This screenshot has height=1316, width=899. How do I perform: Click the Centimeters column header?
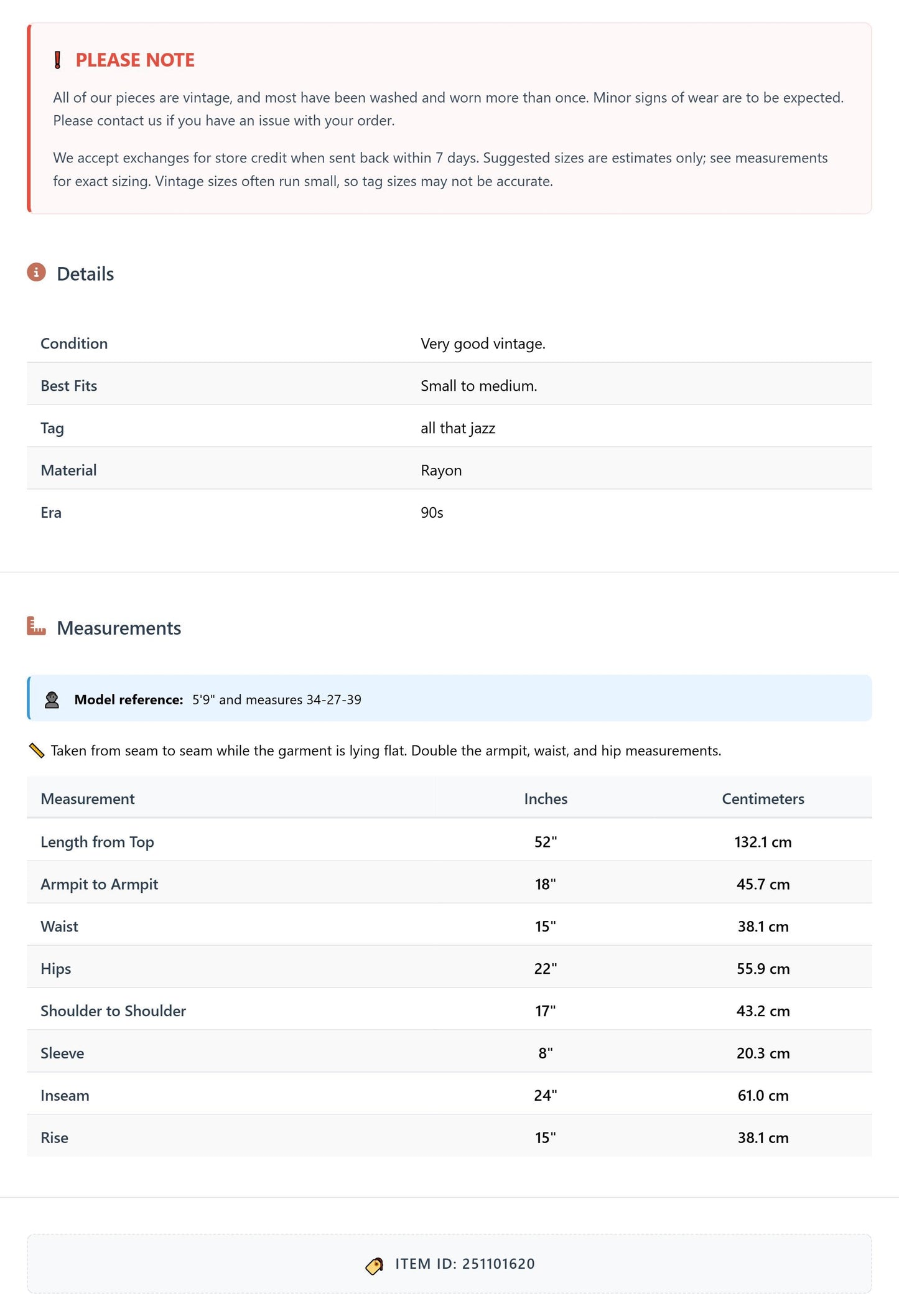(x=763, y=799)
